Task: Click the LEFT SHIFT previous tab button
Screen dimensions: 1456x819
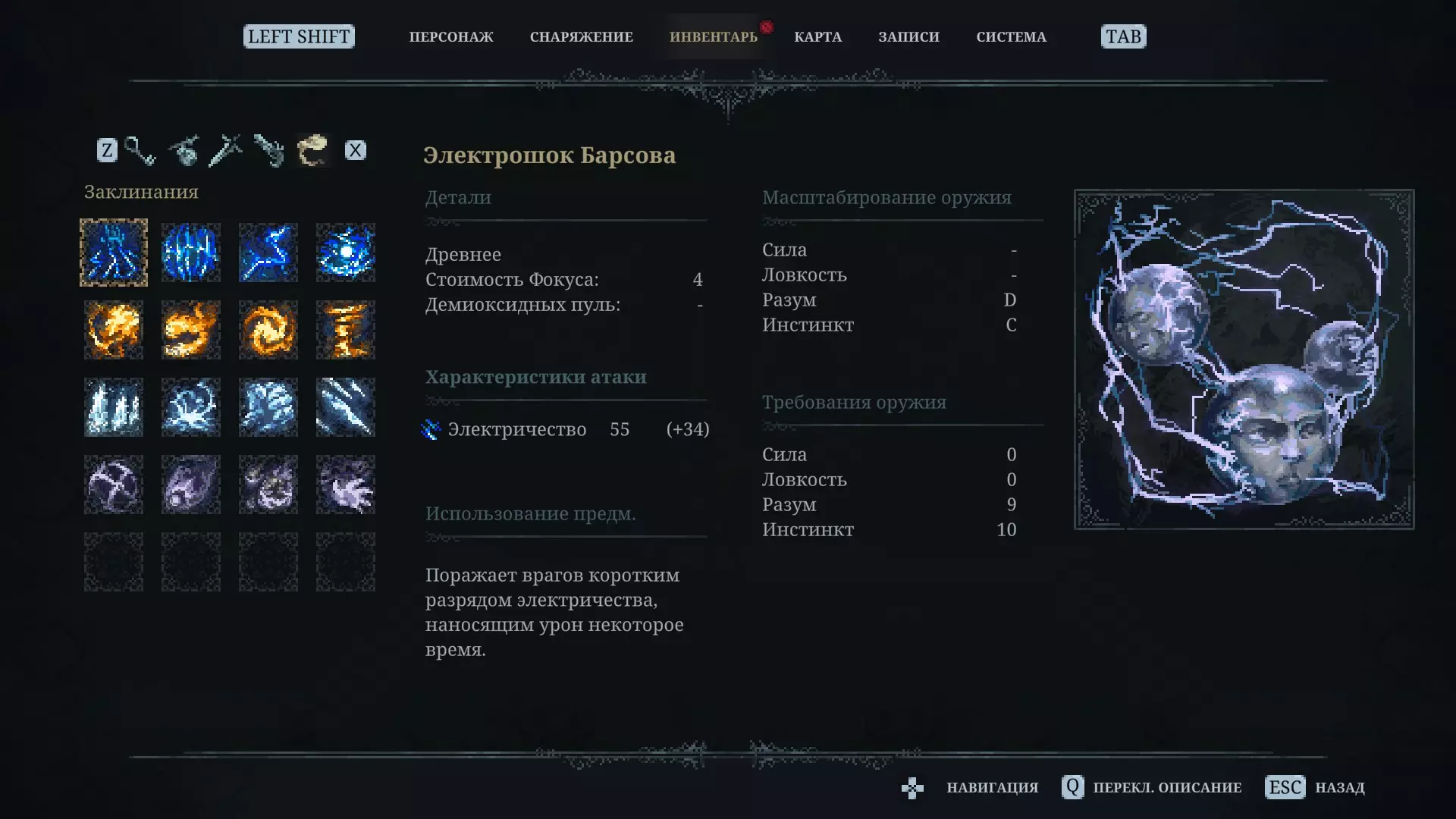Action: point(299,36)
